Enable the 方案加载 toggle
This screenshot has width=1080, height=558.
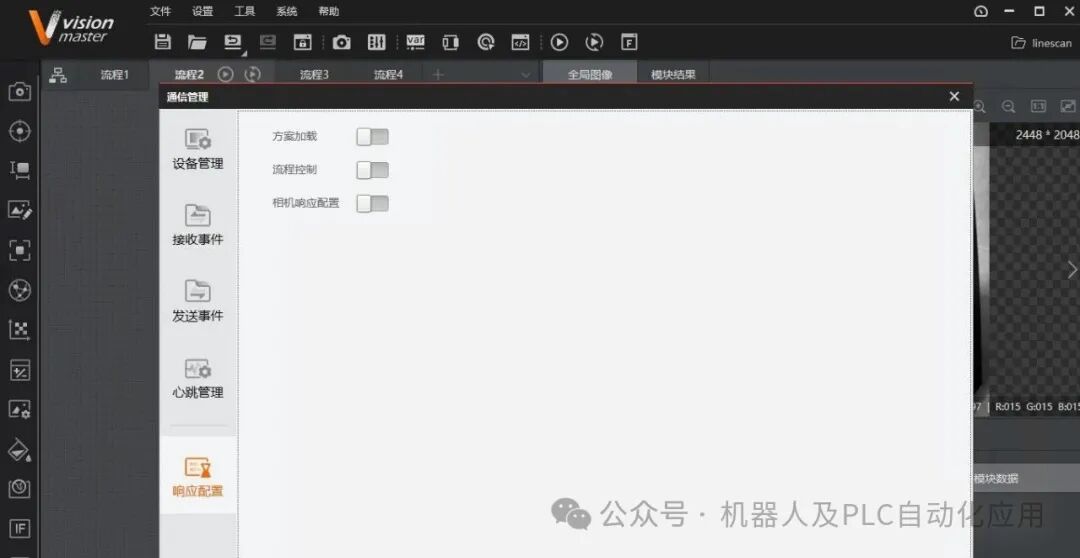click(x=373, y=137)
